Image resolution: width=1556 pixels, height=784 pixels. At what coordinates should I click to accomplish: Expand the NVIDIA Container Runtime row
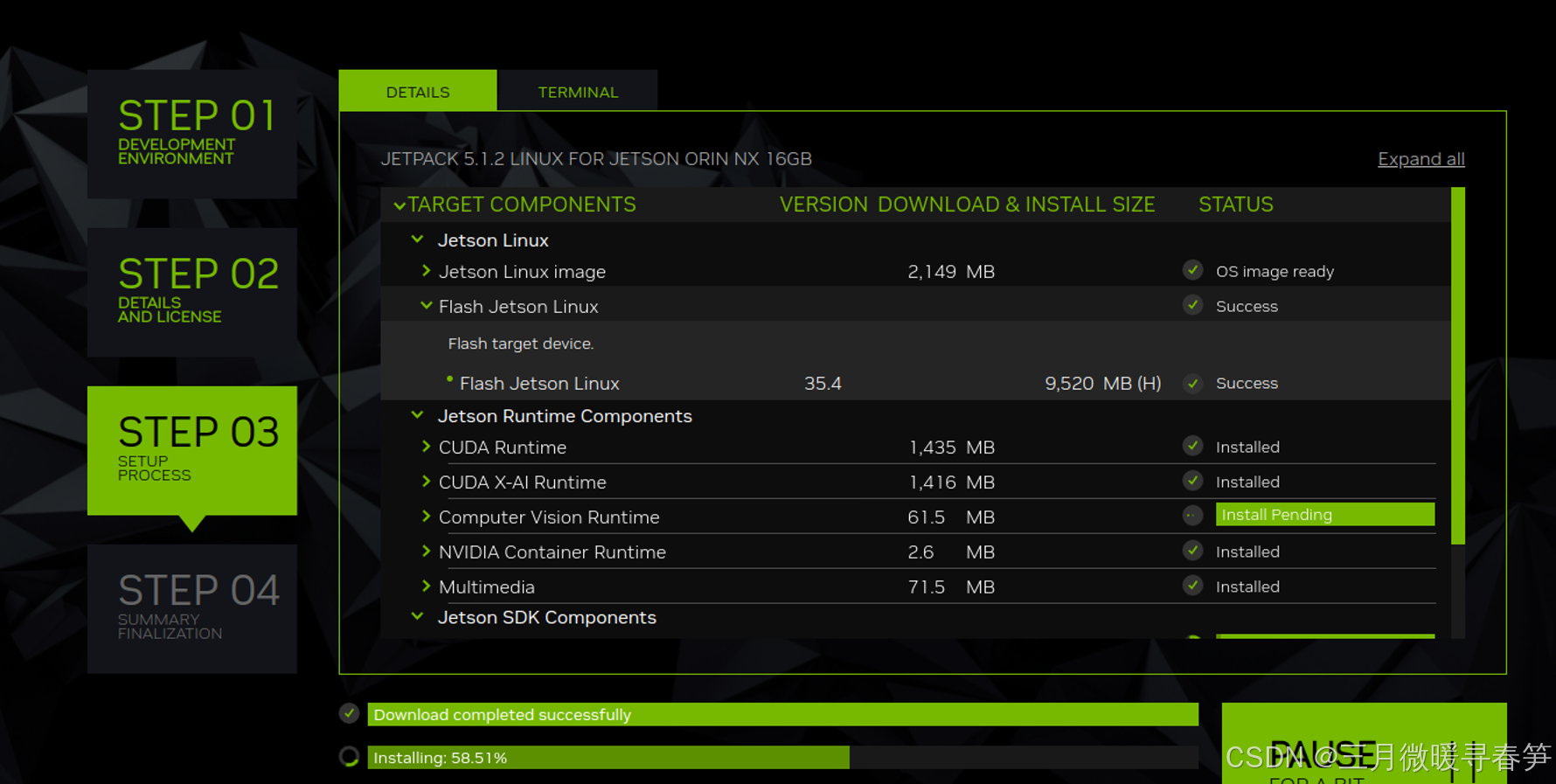pos(426,552)
